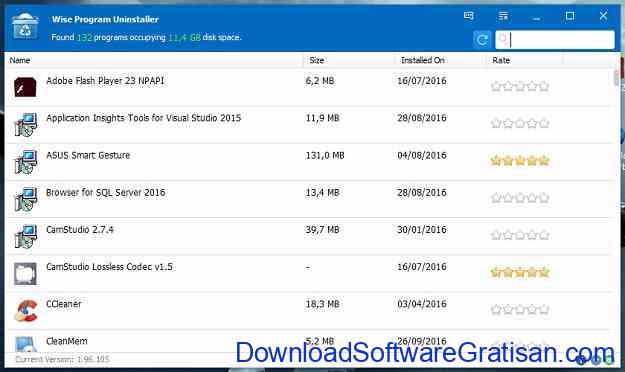Sort the list by Size column

click(317, 60)
